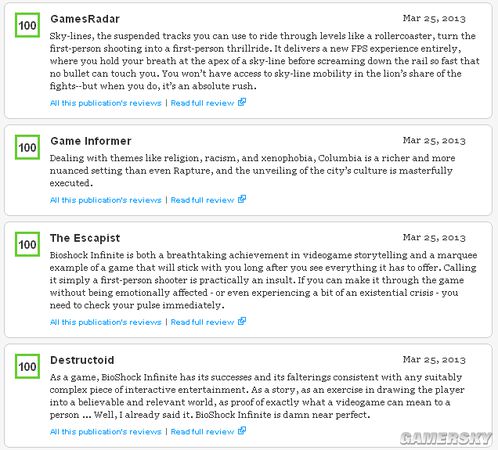Click The Escapist 100 score box
This screenshot has height=450, width=498.
click(27, 244)
